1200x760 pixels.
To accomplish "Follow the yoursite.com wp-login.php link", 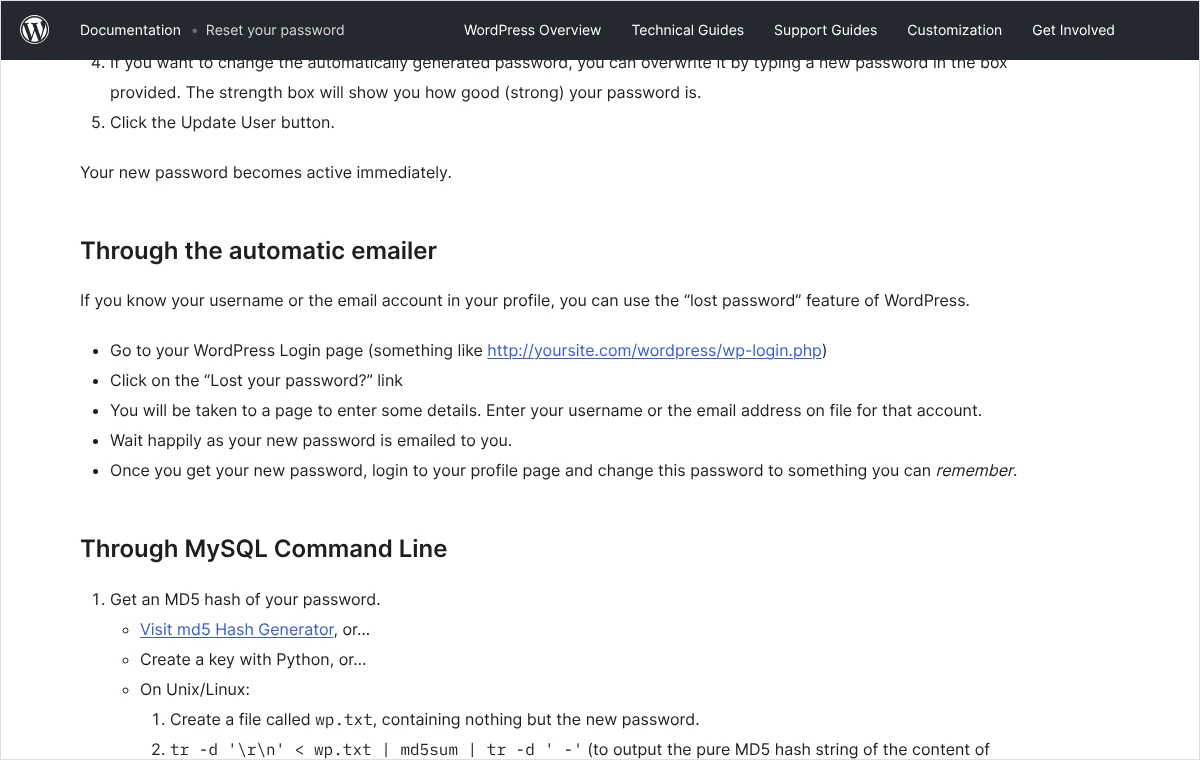I will [654, 350].
